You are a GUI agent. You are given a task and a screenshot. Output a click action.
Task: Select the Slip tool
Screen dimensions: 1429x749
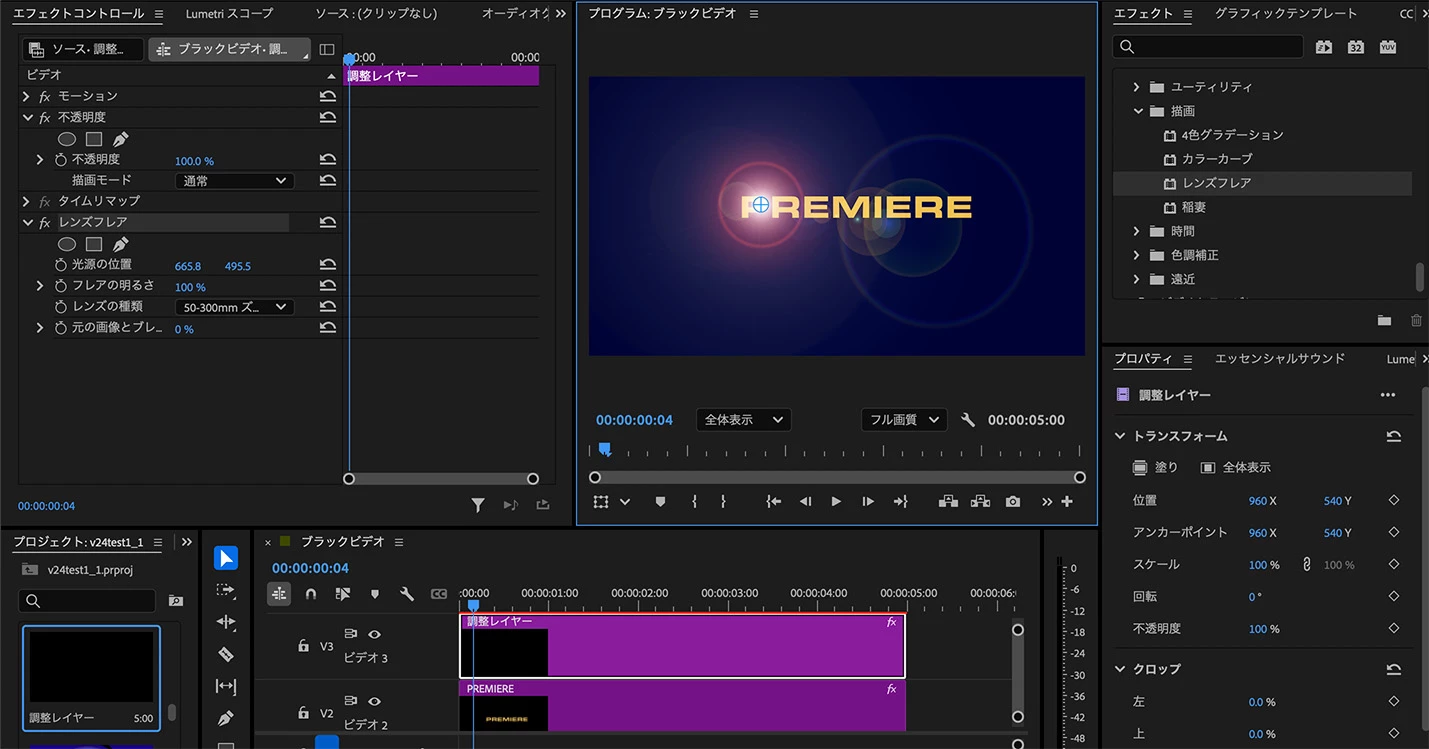pyautogui.click(x=226, y=686)
